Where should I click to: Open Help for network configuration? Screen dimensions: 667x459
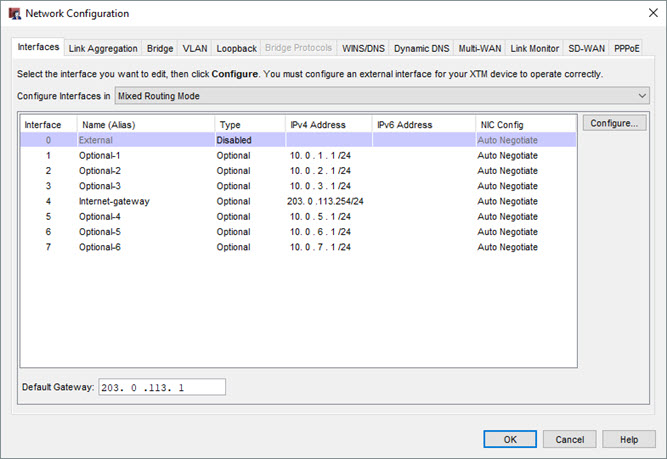(x=628, y=439)
